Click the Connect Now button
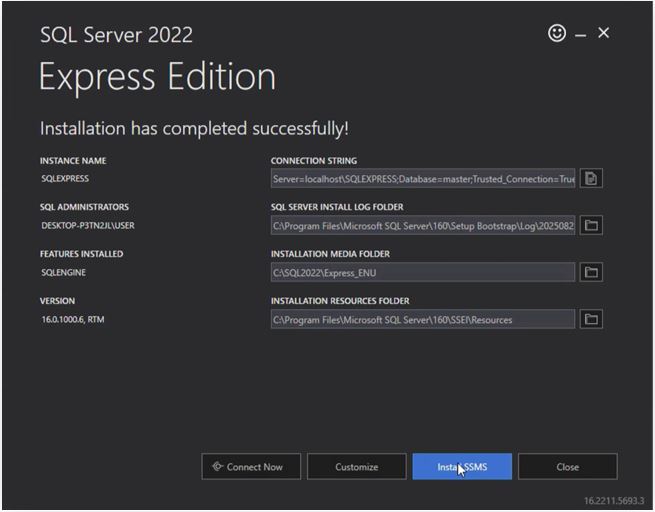The image size is (655, 512). (249, 467)
